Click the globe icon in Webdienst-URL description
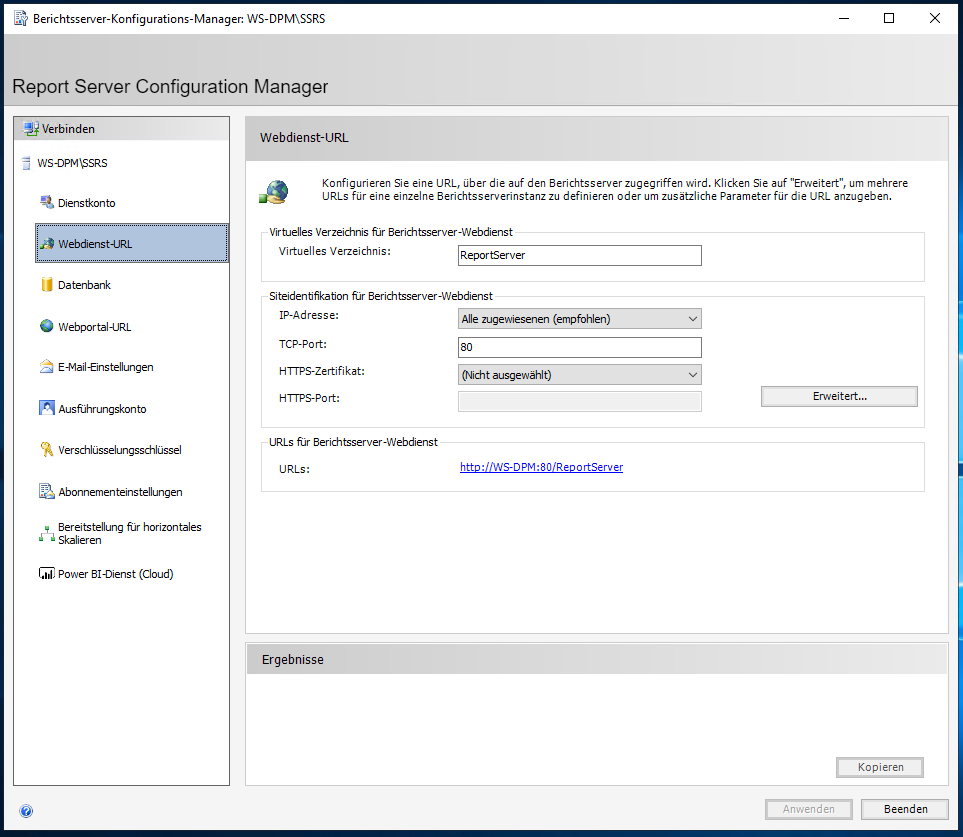This screenshot has width=963, height=837. point(274,192)
